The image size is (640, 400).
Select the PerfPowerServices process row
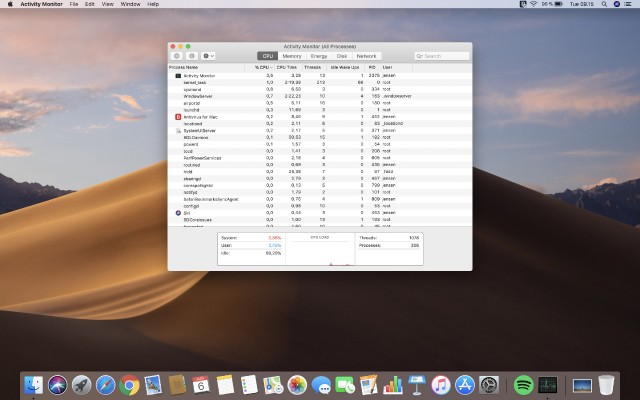pyautogui.click(x=320, y=158)
